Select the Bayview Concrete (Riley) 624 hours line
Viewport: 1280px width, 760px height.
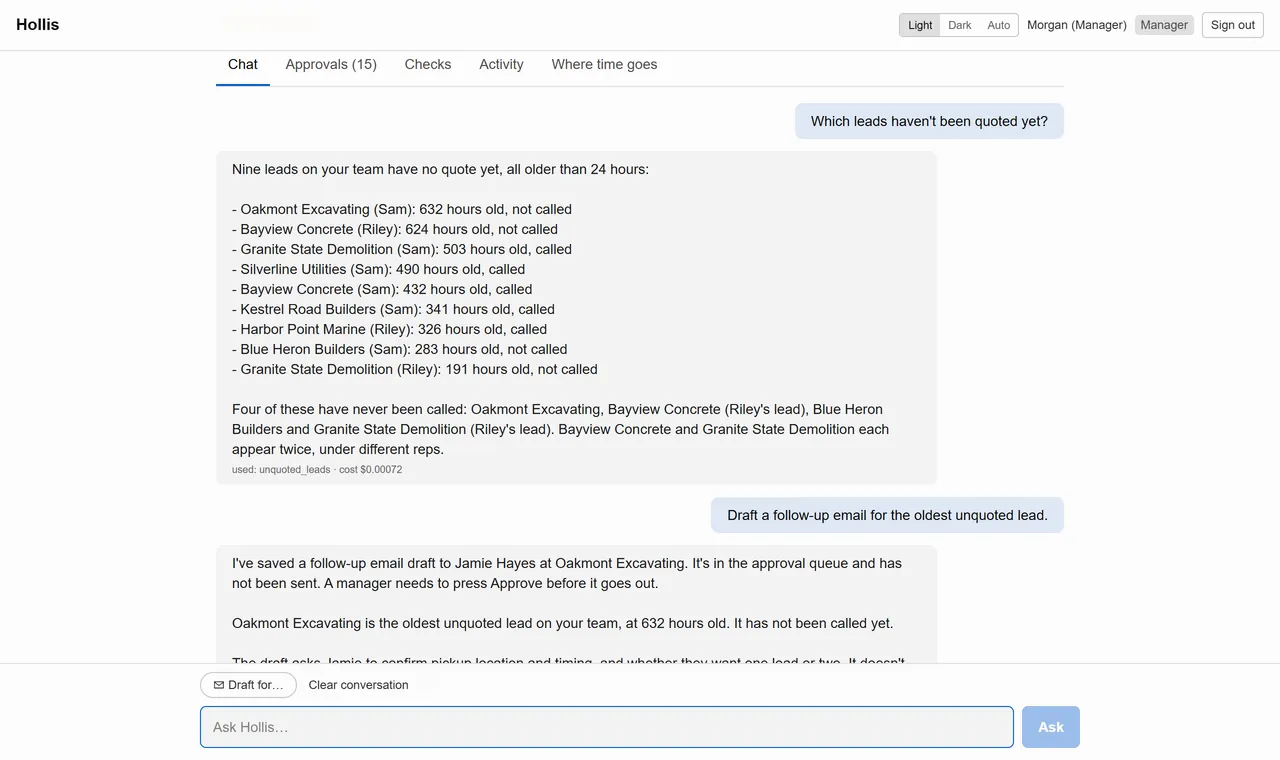click(395, 229)
